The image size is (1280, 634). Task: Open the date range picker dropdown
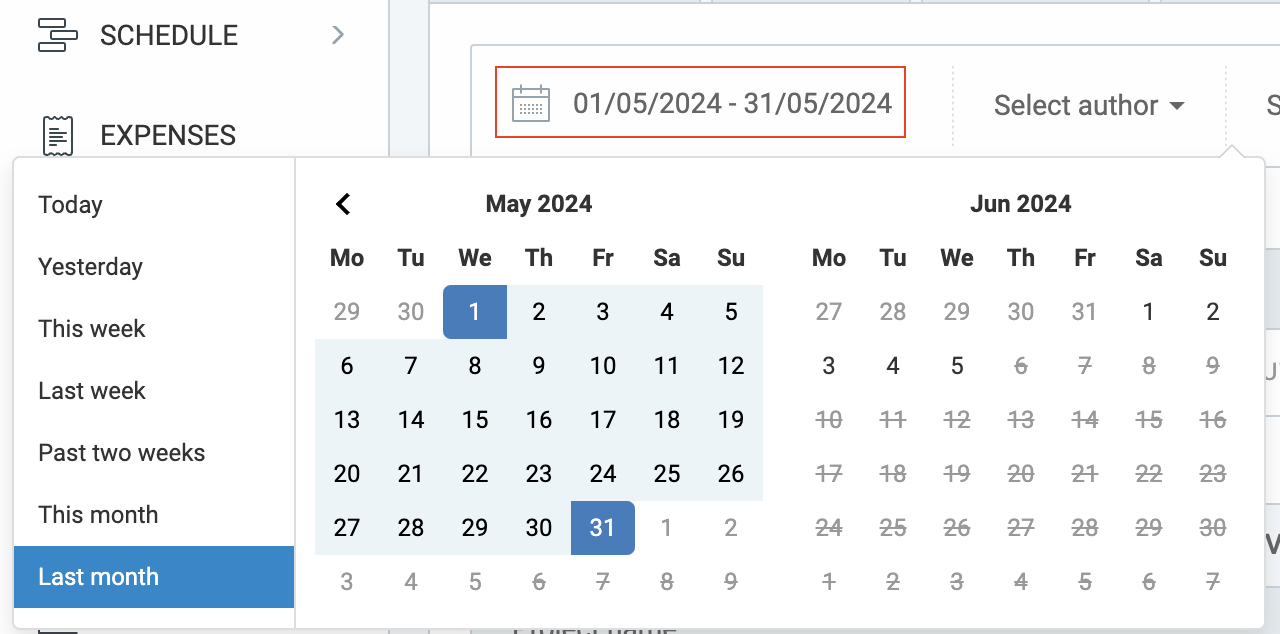point(700,102)
